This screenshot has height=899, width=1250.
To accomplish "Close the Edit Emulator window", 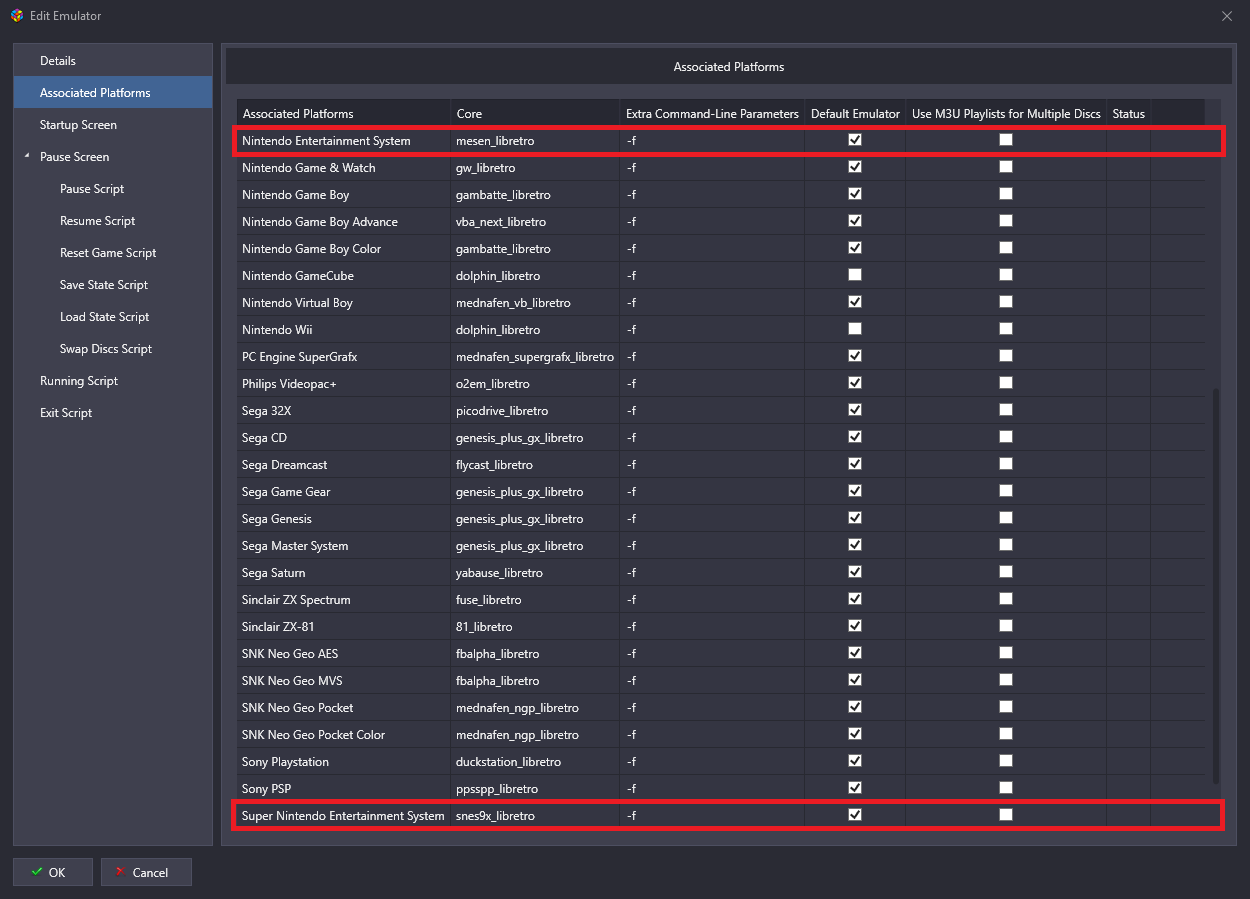I will point(1227,16).
